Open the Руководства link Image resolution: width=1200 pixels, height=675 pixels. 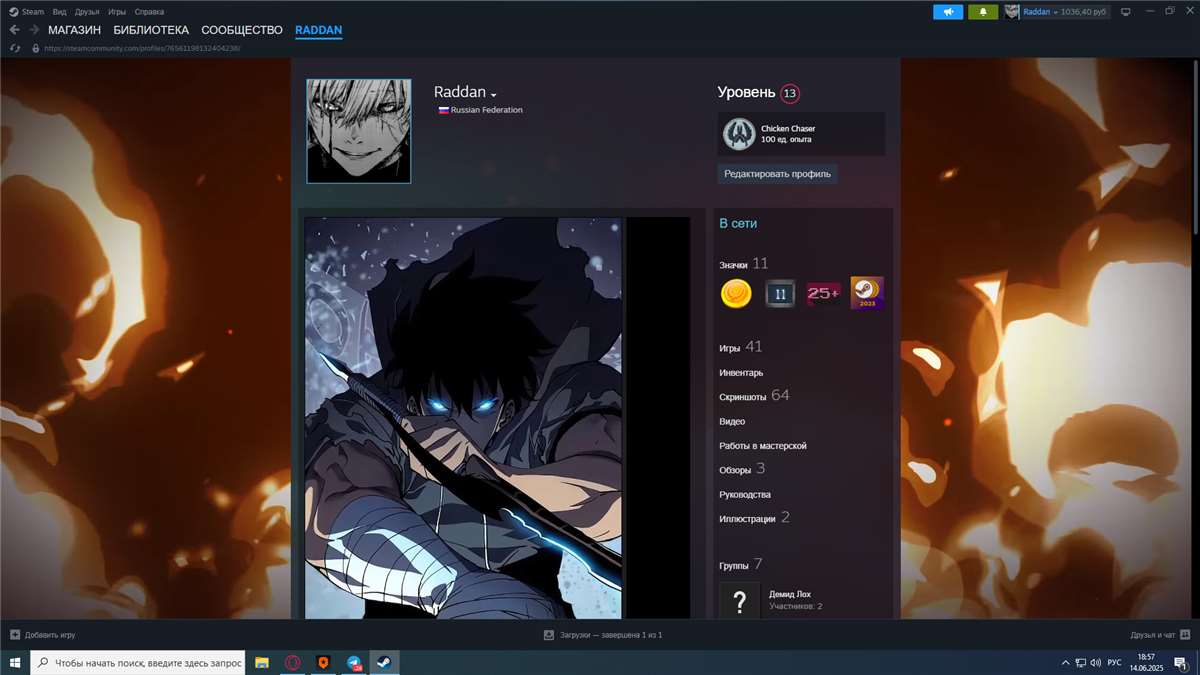click(x=745, y=495)
